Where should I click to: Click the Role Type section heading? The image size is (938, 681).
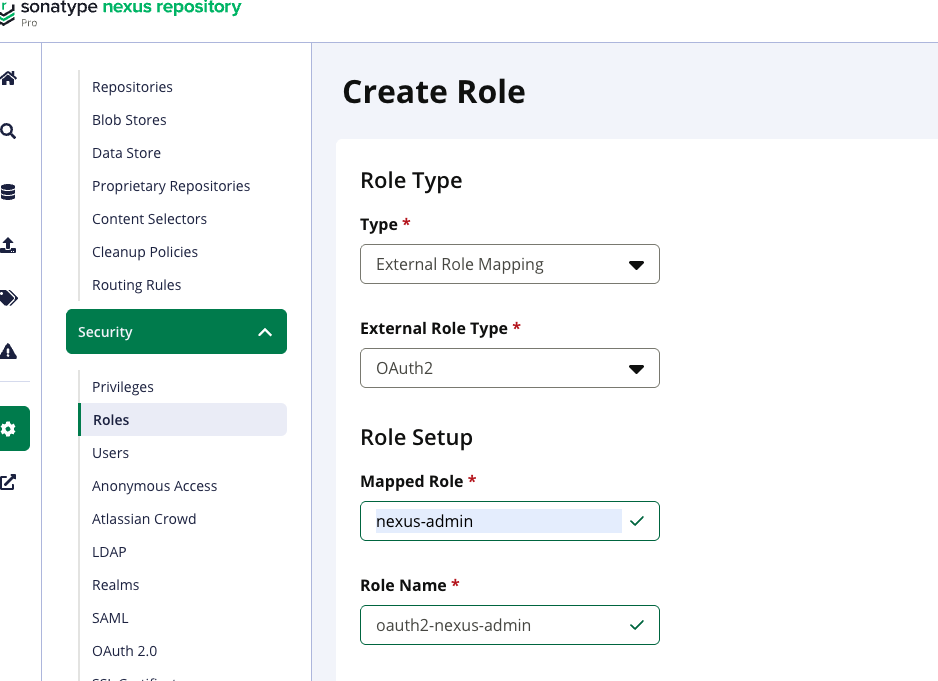[x=411, y=180]
